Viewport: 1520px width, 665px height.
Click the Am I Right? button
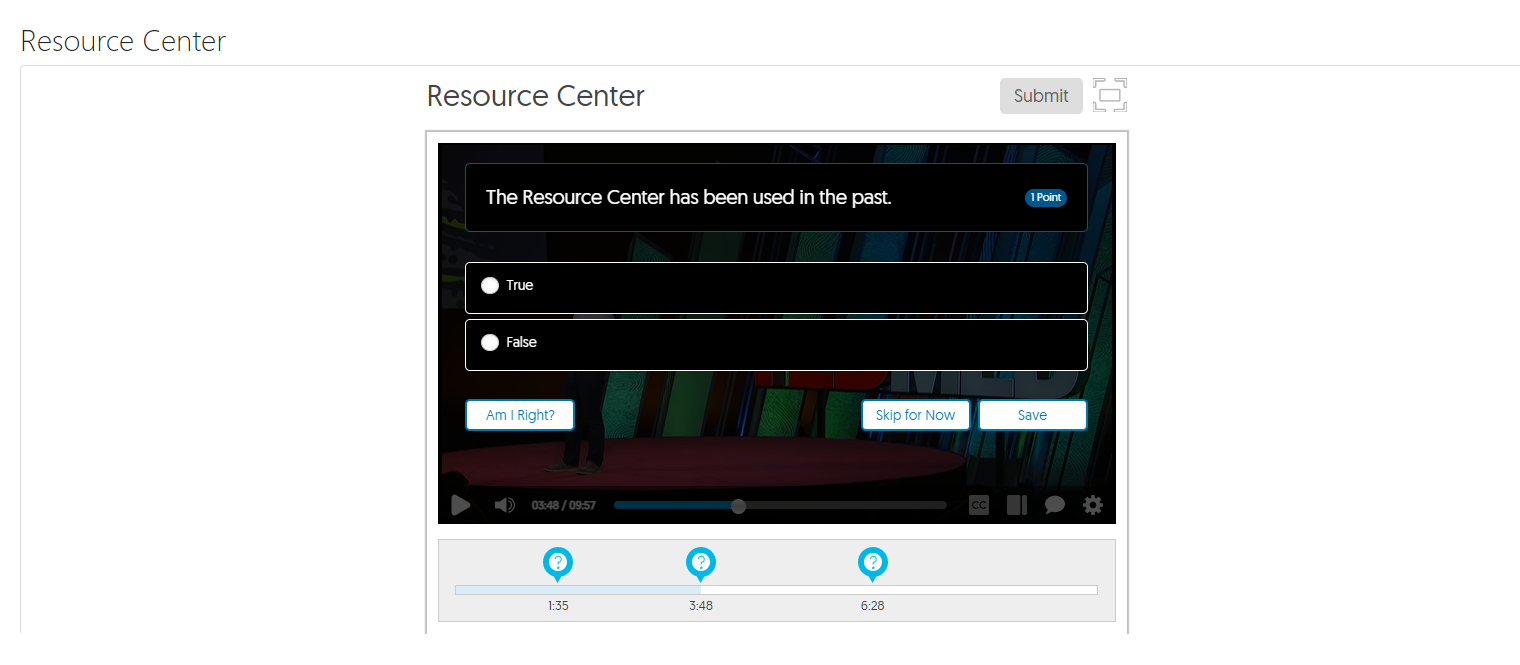coord(520,415)
